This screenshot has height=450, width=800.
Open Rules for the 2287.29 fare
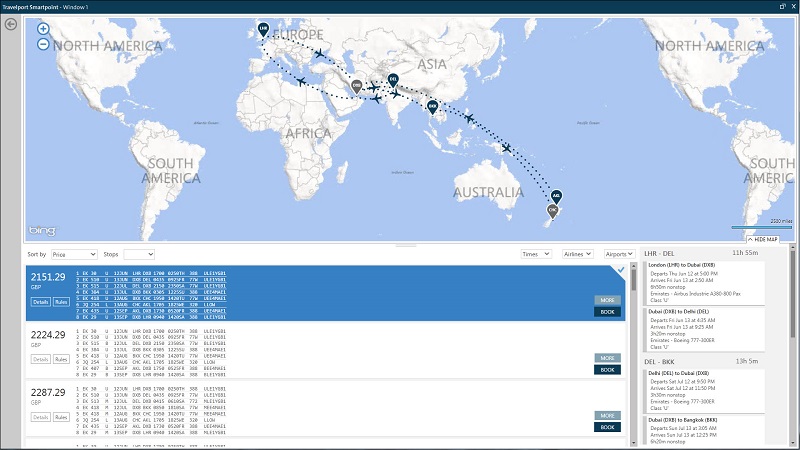[x=61, y=417]
